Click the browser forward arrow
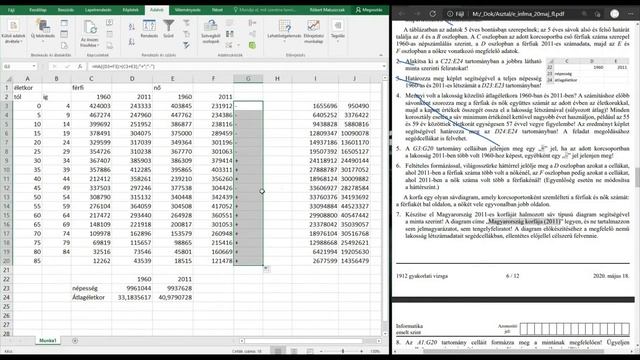Screen dimensions: 640x360 pyautogui.click(x=417, y=14)
